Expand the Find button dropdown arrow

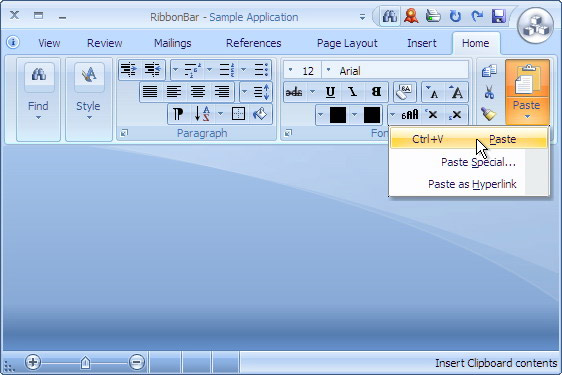tap(38, 118)
